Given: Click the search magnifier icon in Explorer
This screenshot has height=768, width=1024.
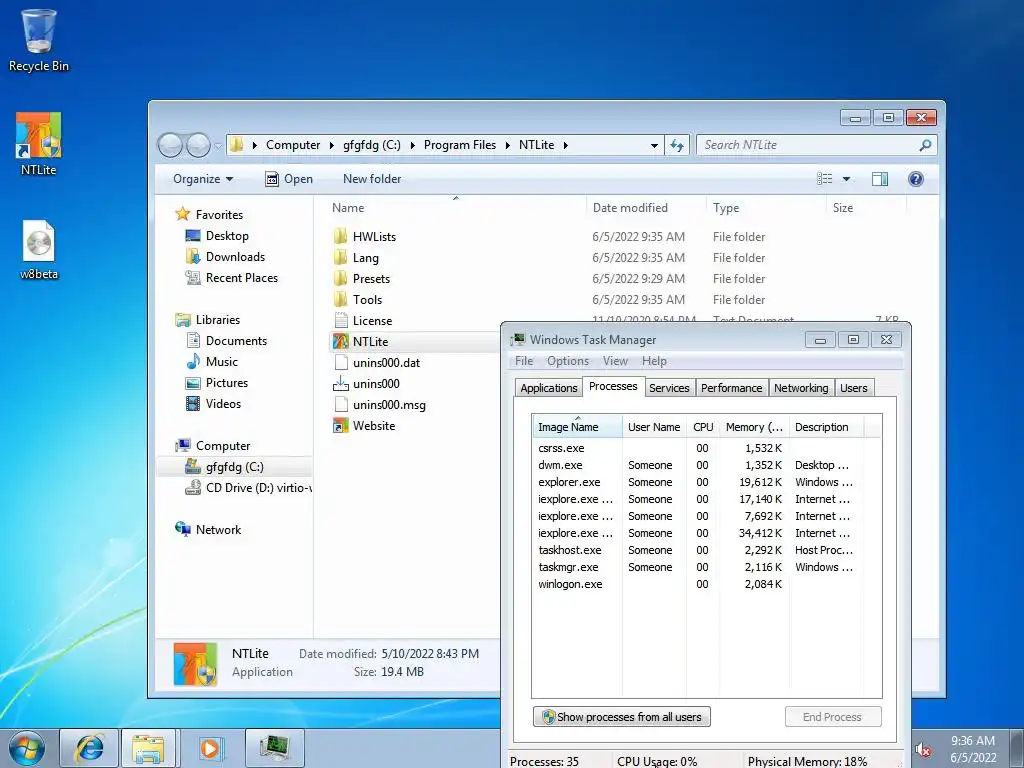Looking at the screenshot, I should (925, 145).
